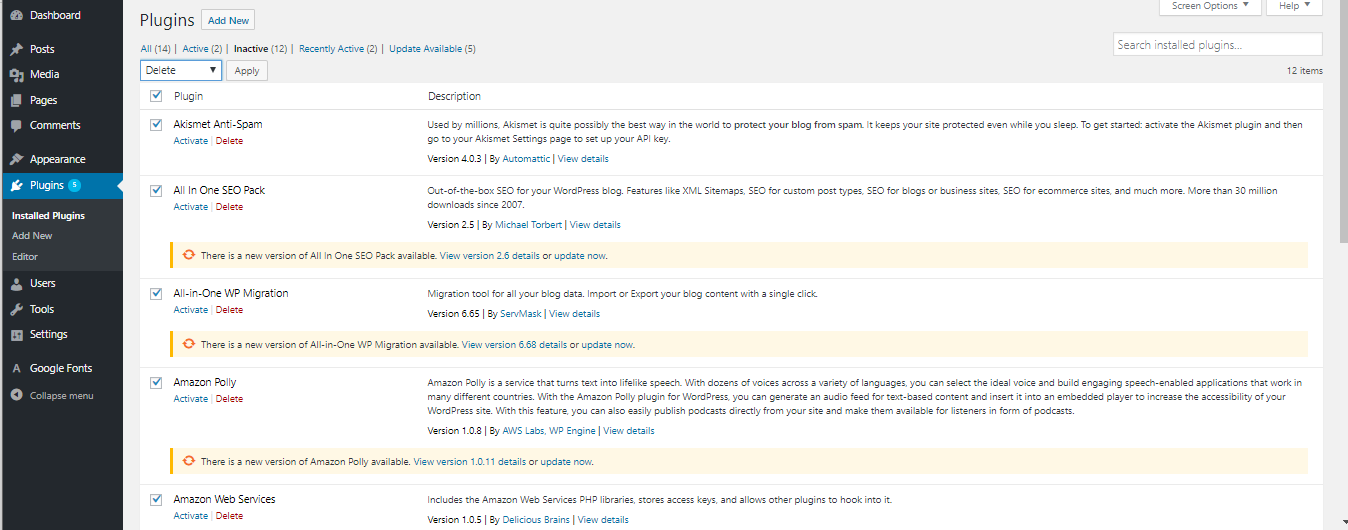The height and width of the screenshot is (530, 1348).
Task: Click the Search installed plugins field
Action: (1217, 45)
